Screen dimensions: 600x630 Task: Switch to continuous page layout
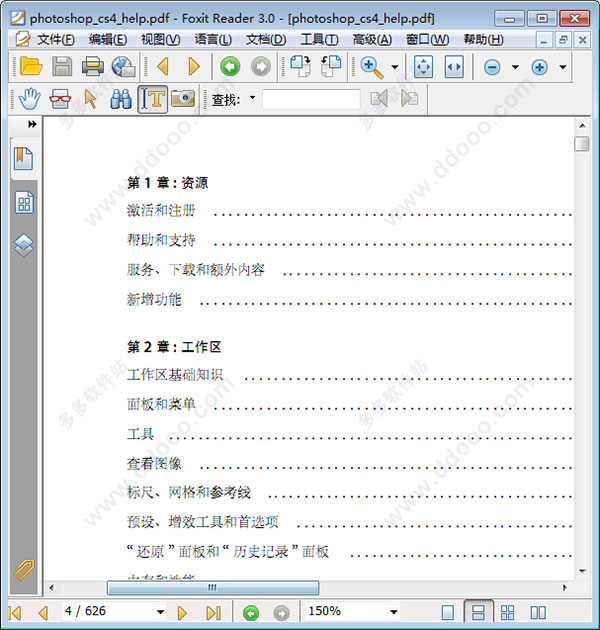478,612
